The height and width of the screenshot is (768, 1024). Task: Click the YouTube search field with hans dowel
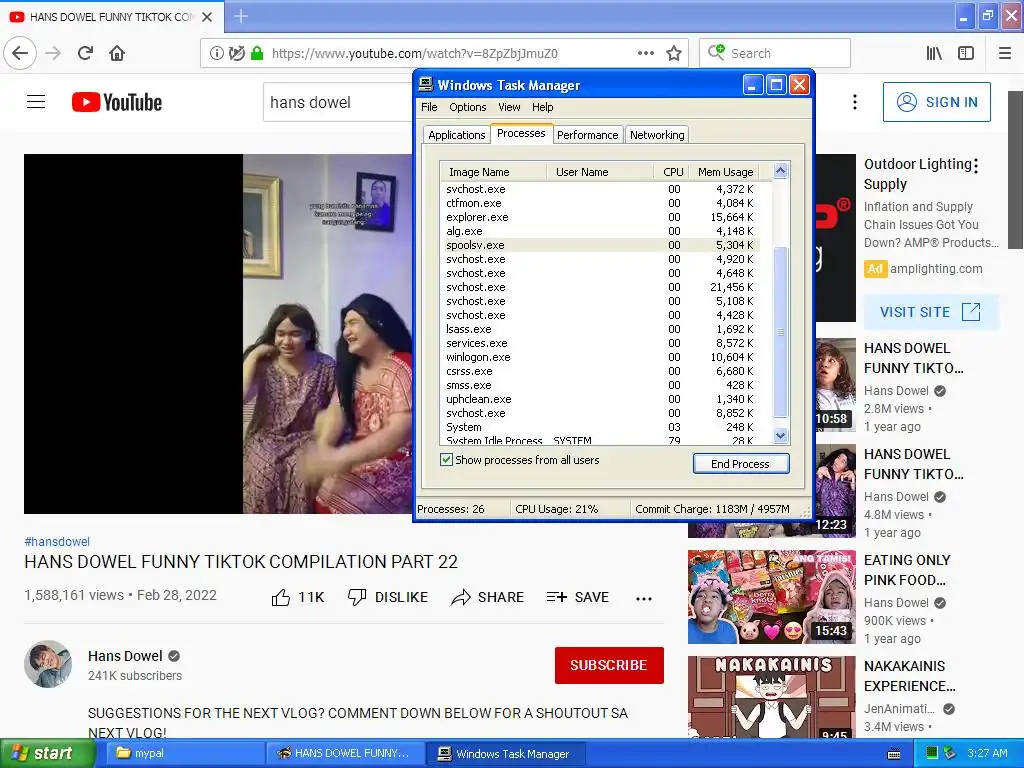(338, 102)
